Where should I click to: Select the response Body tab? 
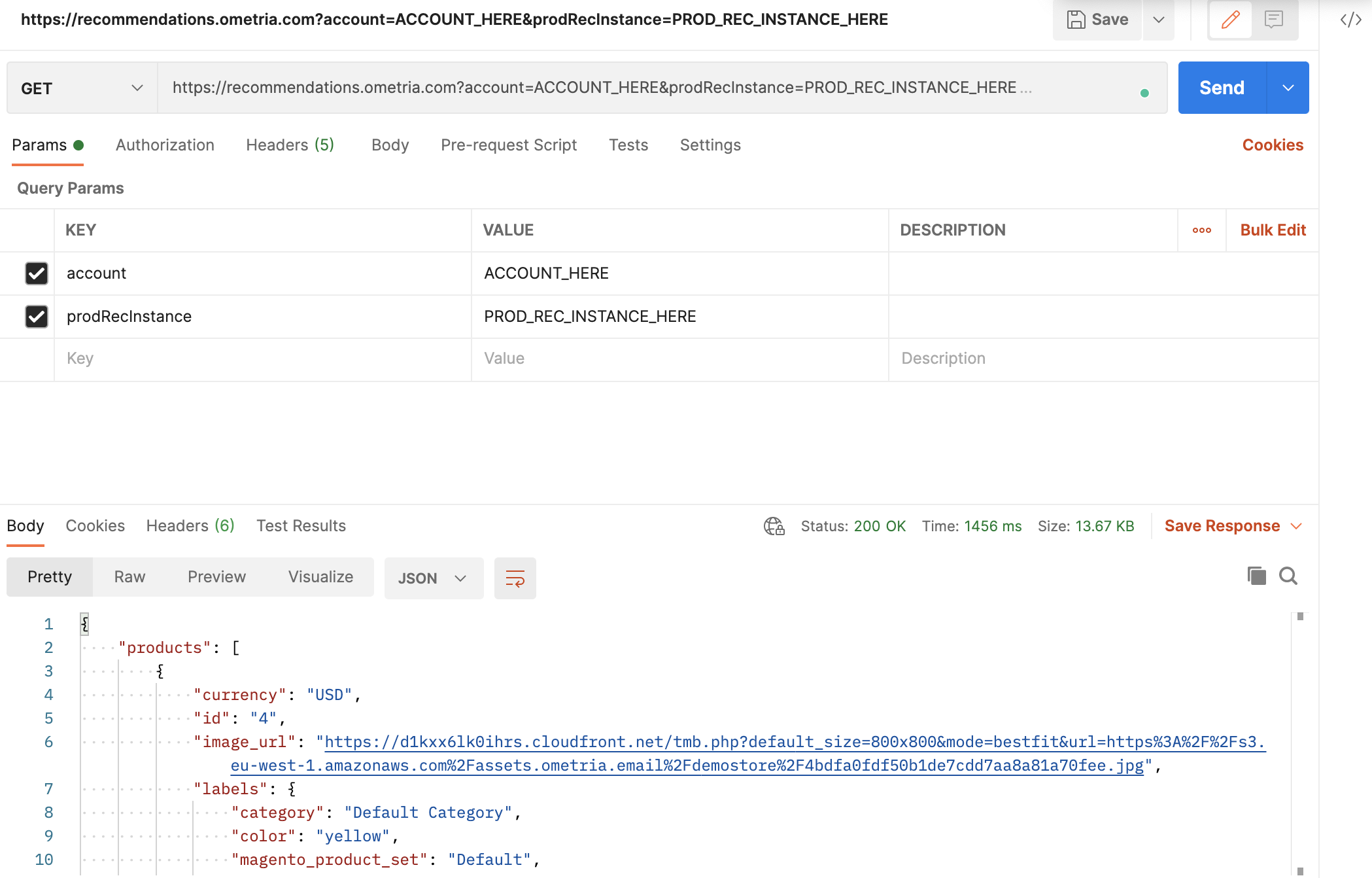(x=26, y=526)
